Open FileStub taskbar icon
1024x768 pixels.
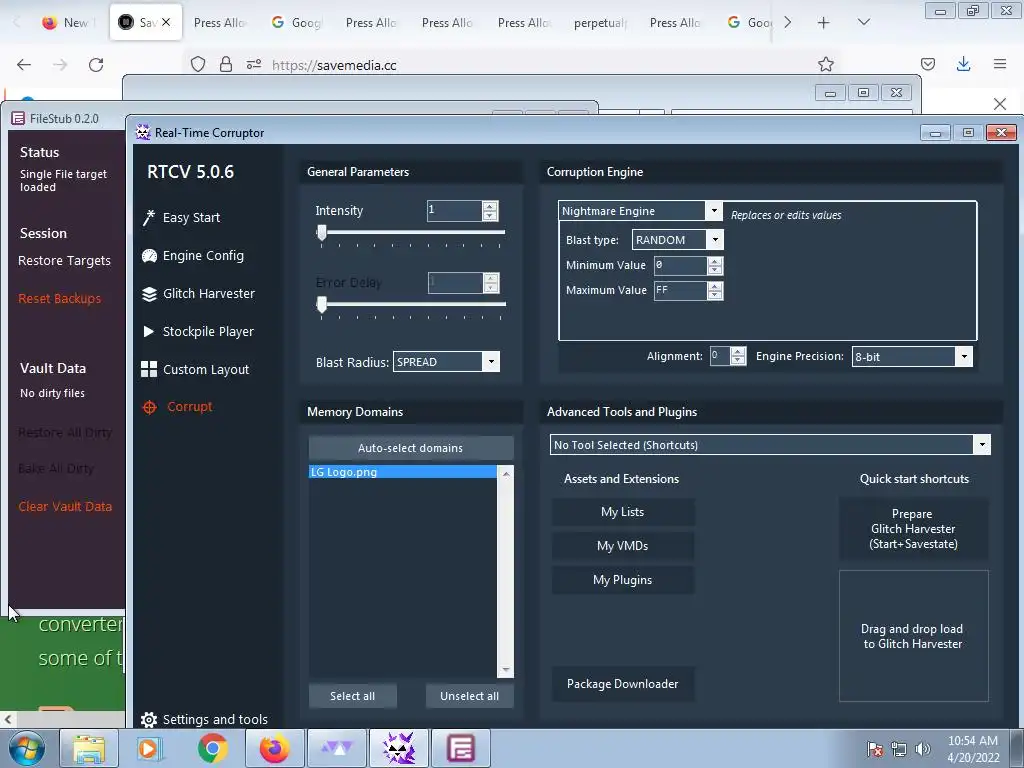tap(460, 748)
